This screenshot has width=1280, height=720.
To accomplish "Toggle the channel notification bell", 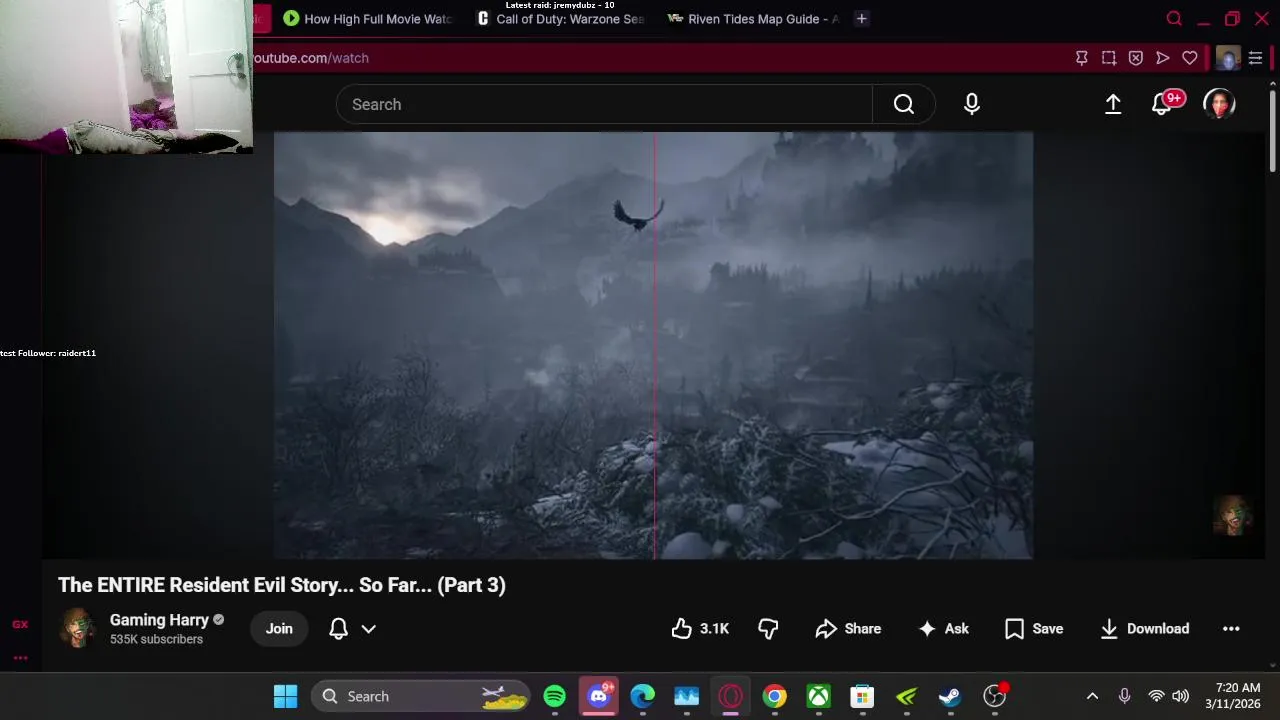I will [x=339, y=628].
